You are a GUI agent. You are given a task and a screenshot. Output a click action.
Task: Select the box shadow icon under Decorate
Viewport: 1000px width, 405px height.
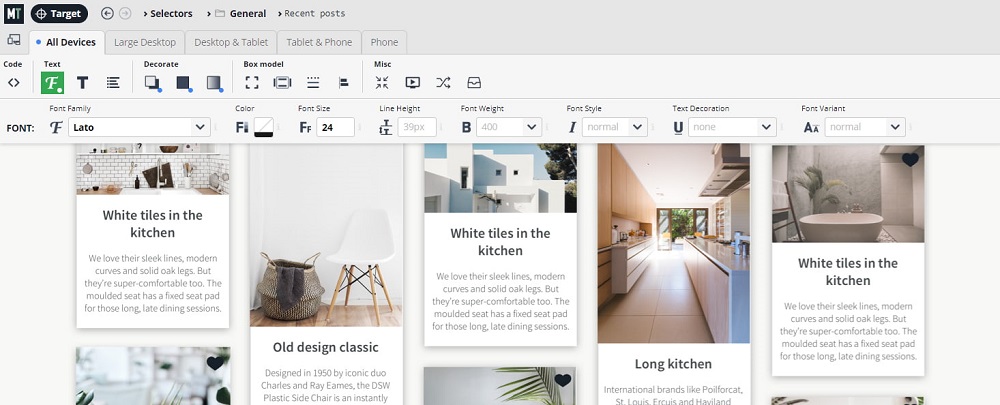pyautogui.click(x=152, y=83)
